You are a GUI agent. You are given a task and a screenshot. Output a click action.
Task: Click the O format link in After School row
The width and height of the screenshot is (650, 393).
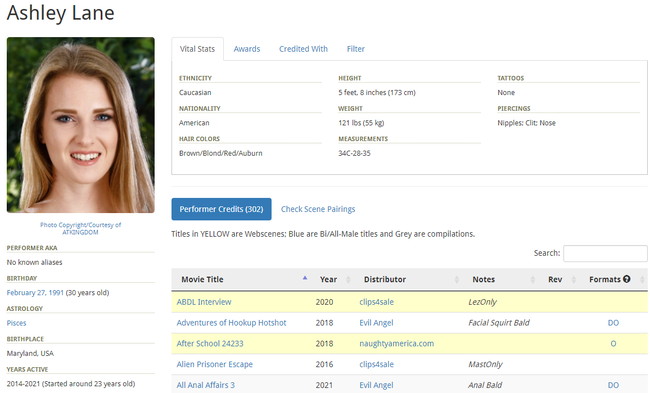click(x=613, y=343)
